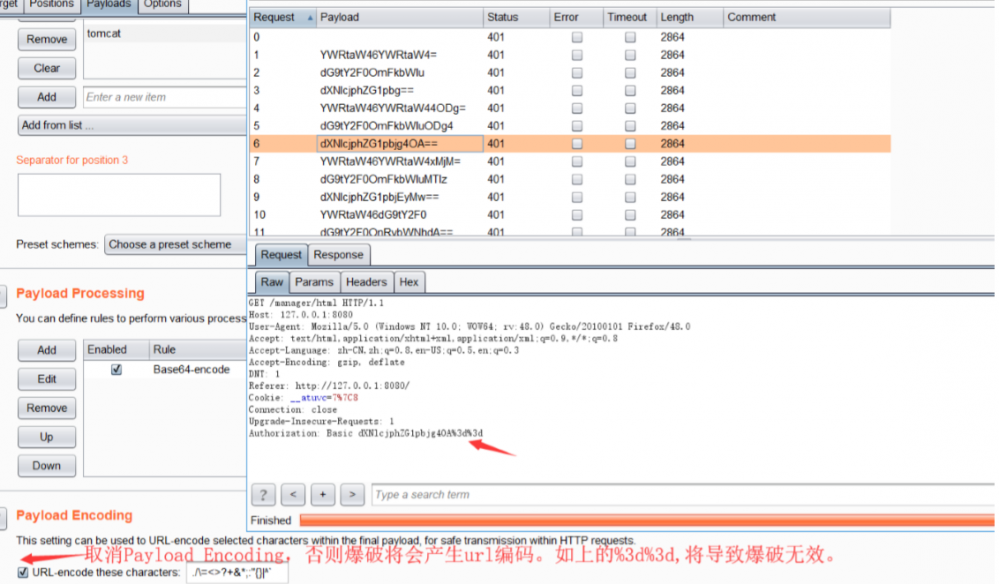Disable the Base64-encode rule checkbox

click(x=116, y=369)
